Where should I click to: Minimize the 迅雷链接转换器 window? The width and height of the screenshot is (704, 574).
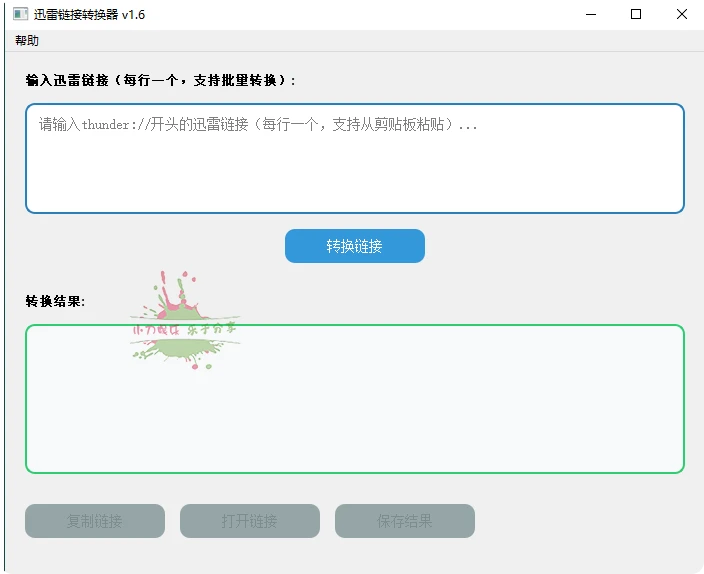tap(591, 14)
